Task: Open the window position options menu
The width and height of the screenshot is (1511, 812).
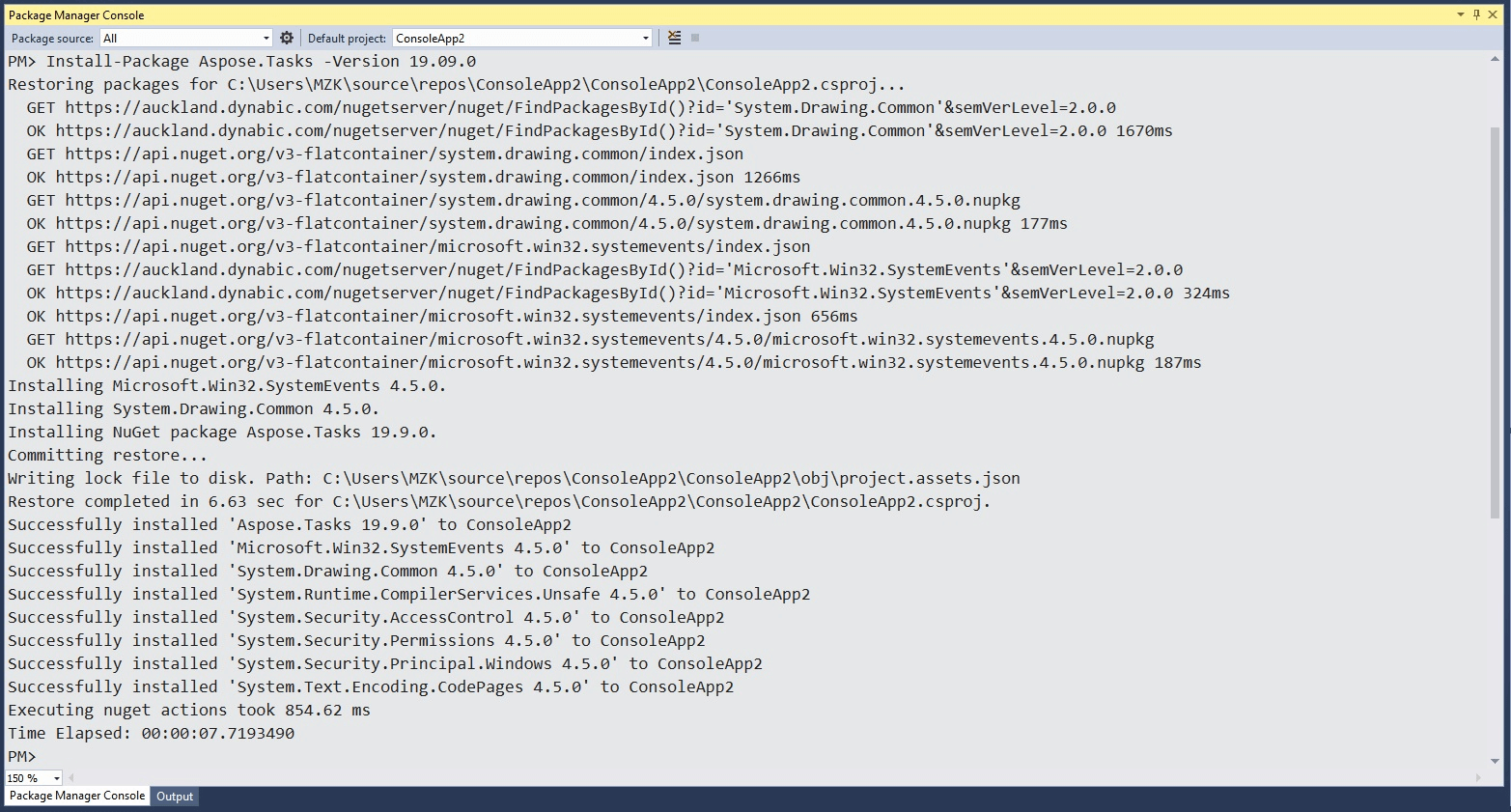Action: (x=1460, y=14)
